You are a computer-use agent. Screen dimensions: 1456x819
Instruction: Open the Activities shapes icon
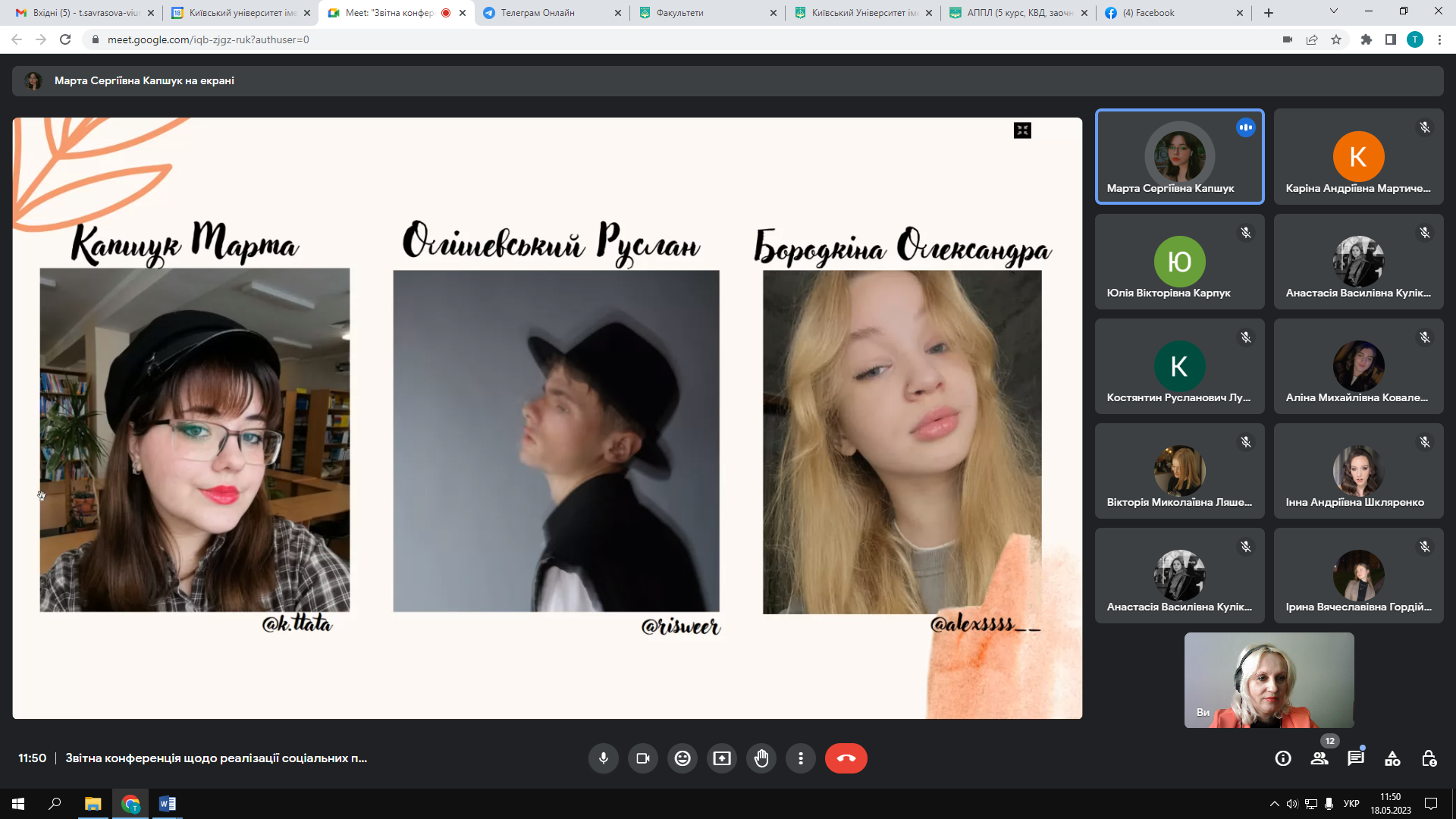pyautogui.click(x=1392, y=758)
